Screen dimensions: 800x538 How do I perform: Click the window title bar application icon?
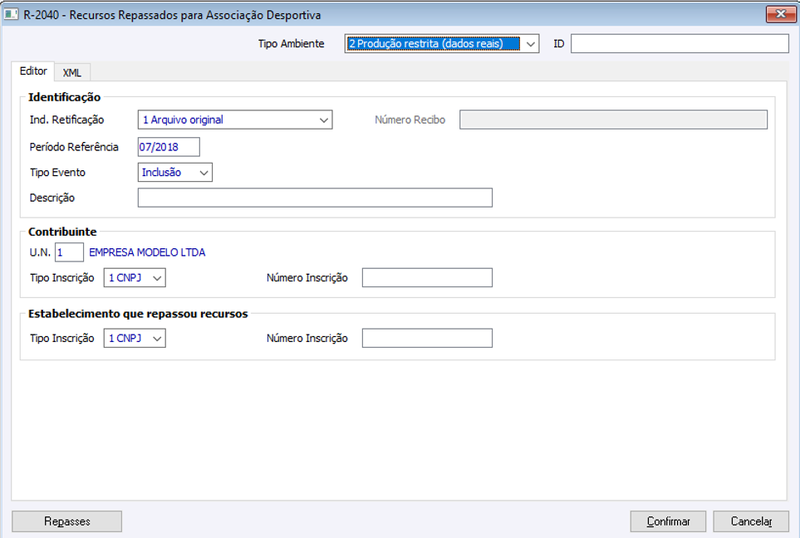click(11, 14)
